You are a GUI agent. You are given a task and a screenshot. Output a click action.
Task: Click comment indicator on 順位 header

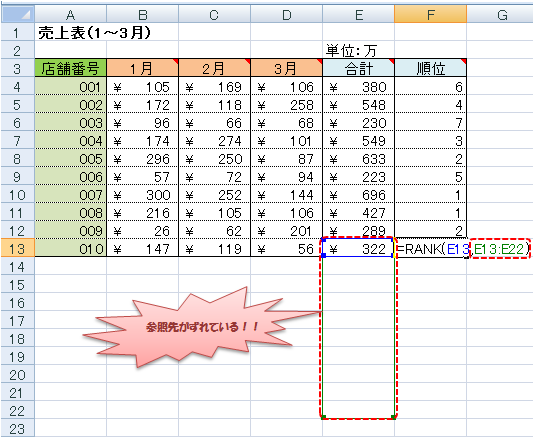pyautogui.click(x=464, y=61)
